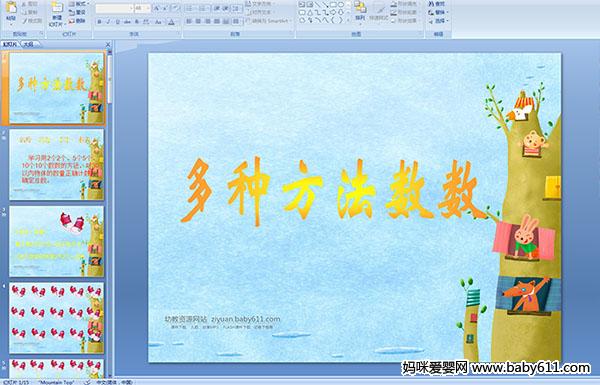
Task: Toggle italic formatting button
Action: point(108,22)
